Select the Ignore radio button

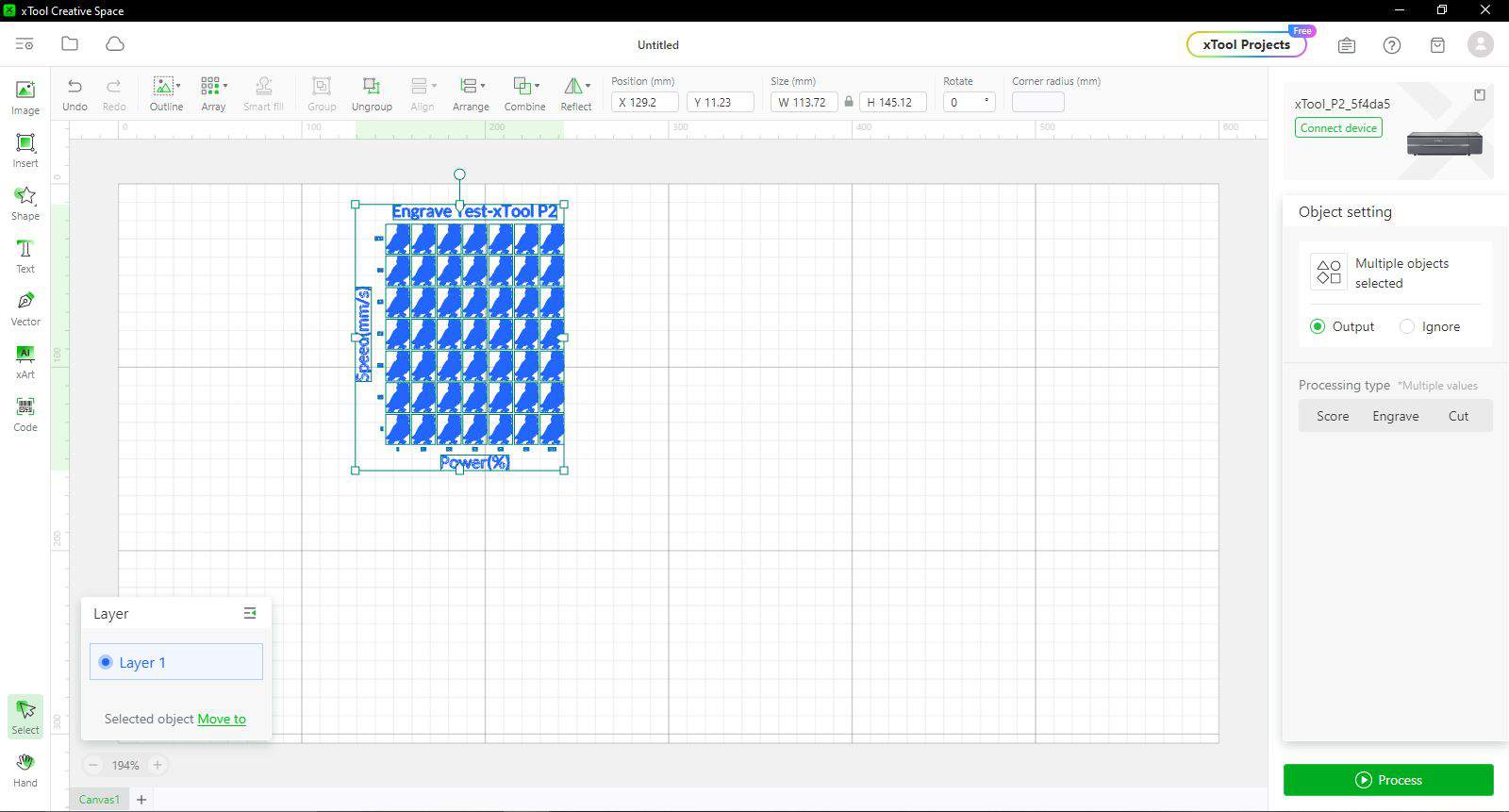click(1407, 326)
